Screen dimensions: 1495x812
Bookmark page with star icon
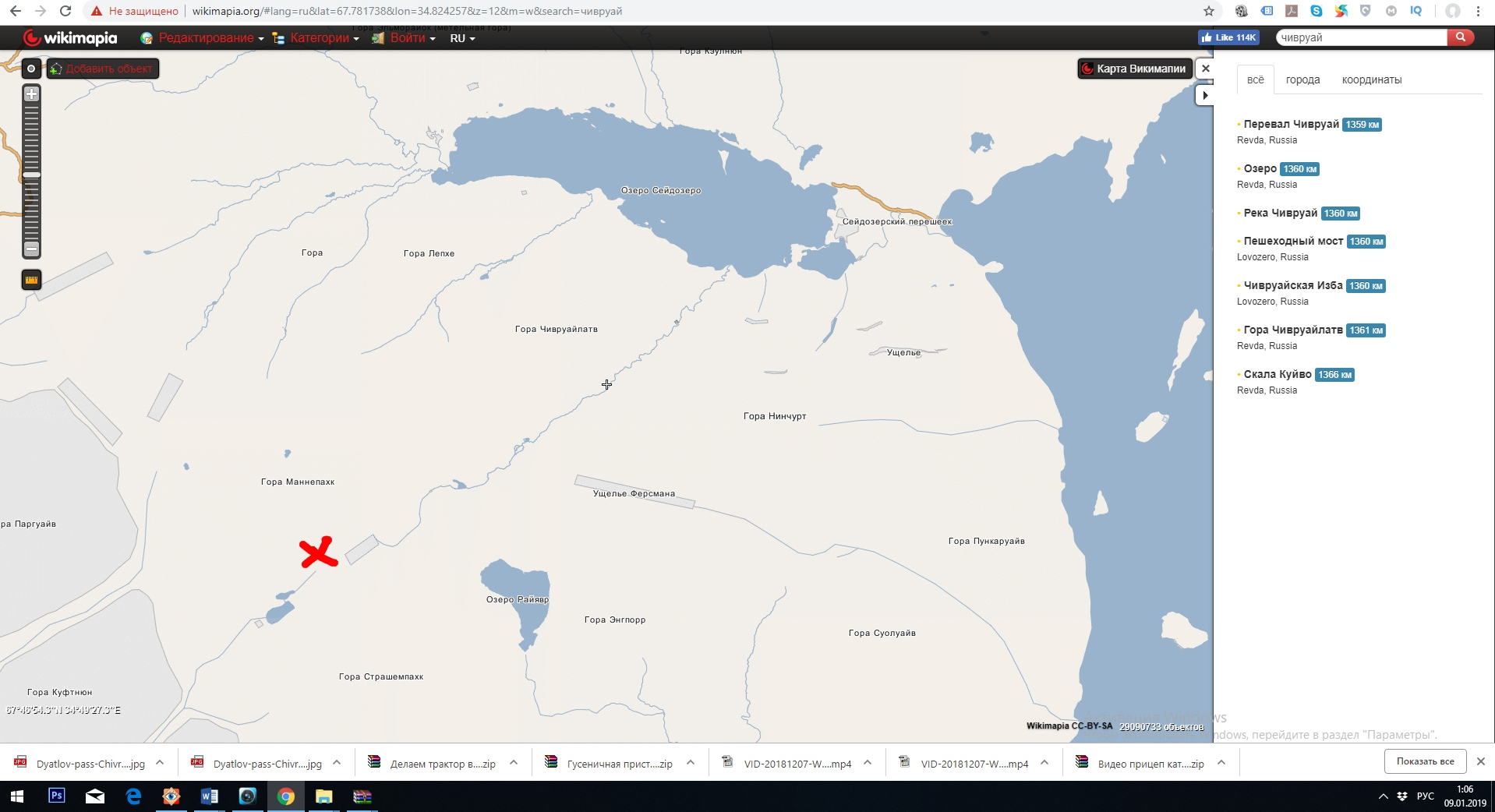pos(1208,11)
